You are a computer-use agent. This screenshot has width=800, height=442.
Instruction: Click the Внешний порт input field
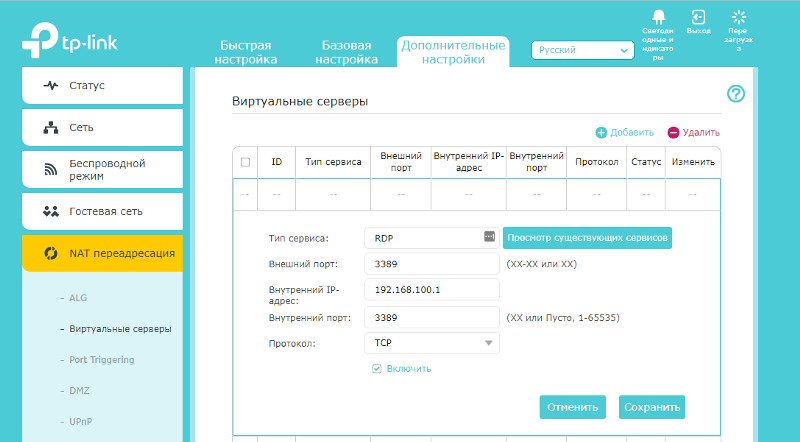(x=432, y=264)
